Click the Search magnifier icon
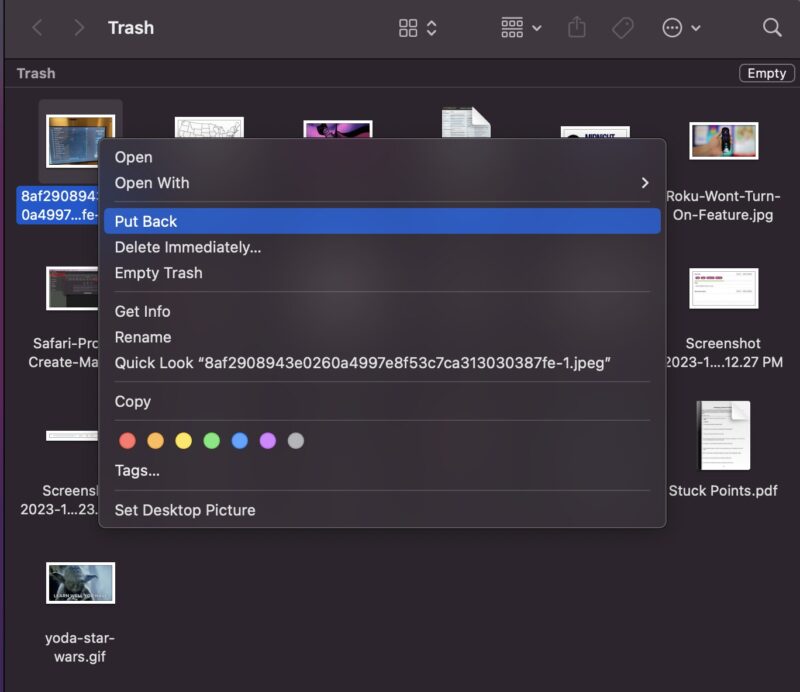Image resolution: width=800 pixels, height=692 pixels. point(771,27)
